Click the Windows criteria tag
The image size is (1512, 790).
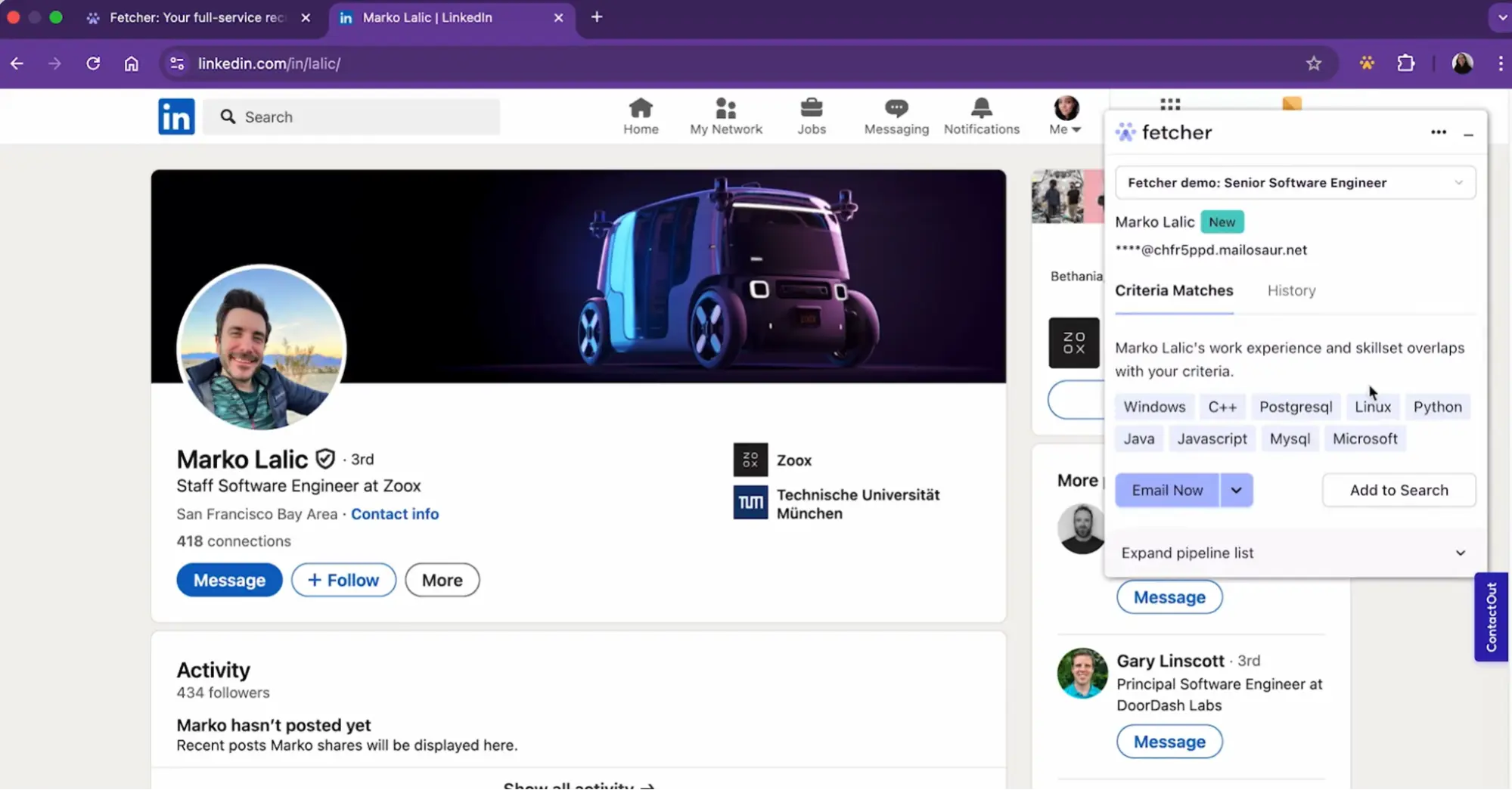pyautogui.click(x=1154, y=407)
